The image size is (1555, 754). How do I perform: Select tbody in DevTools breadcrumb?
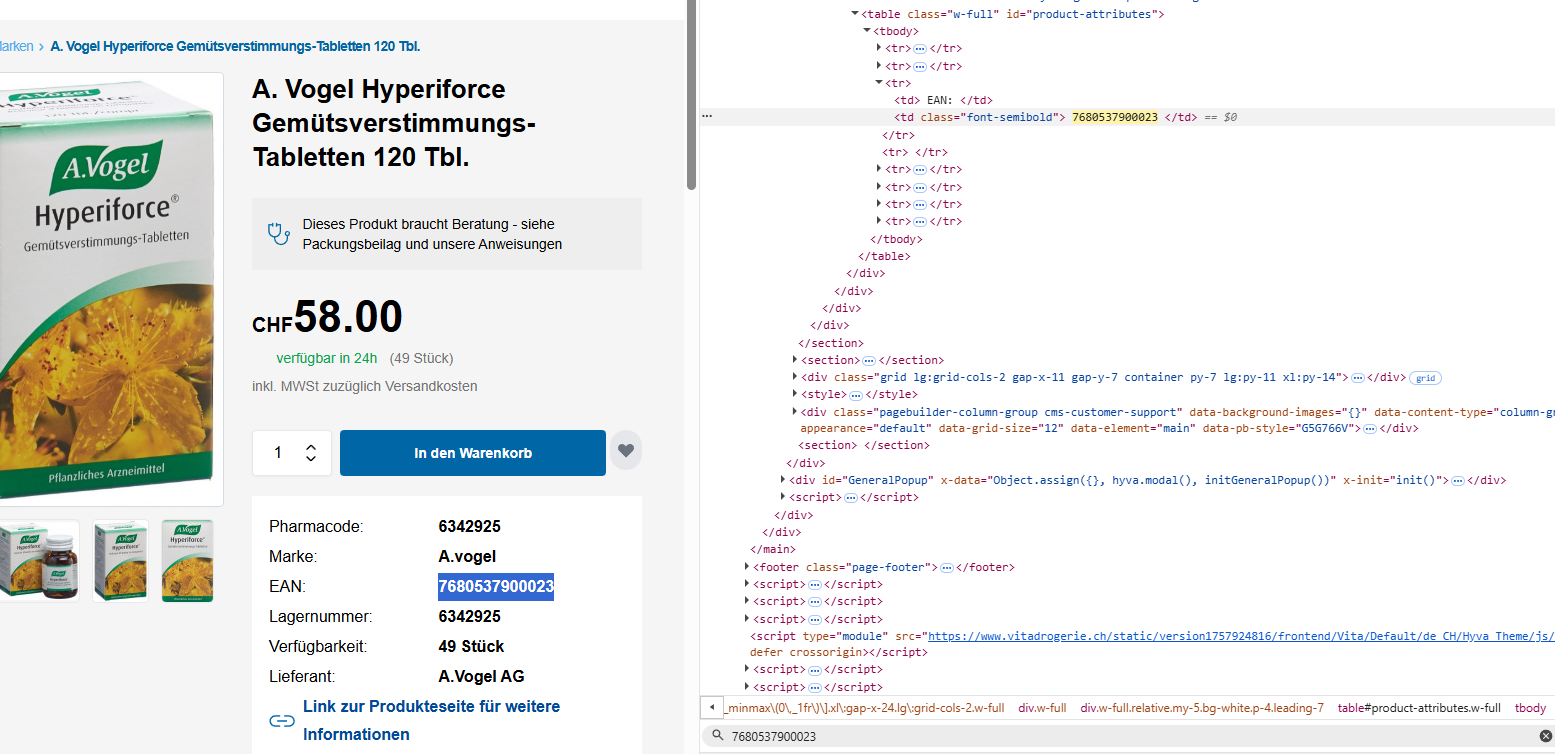1530,708
